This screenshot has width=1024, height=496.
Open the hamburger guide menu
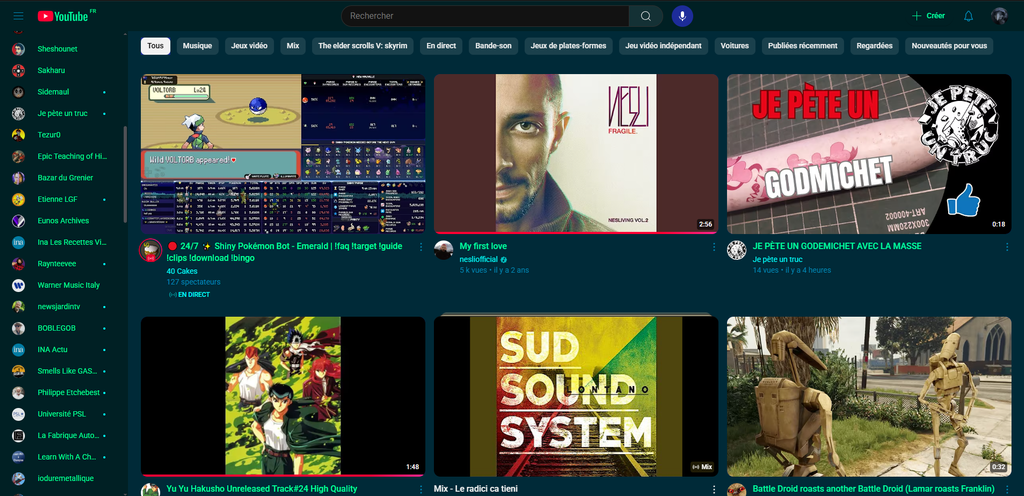(x=18, y=16)
